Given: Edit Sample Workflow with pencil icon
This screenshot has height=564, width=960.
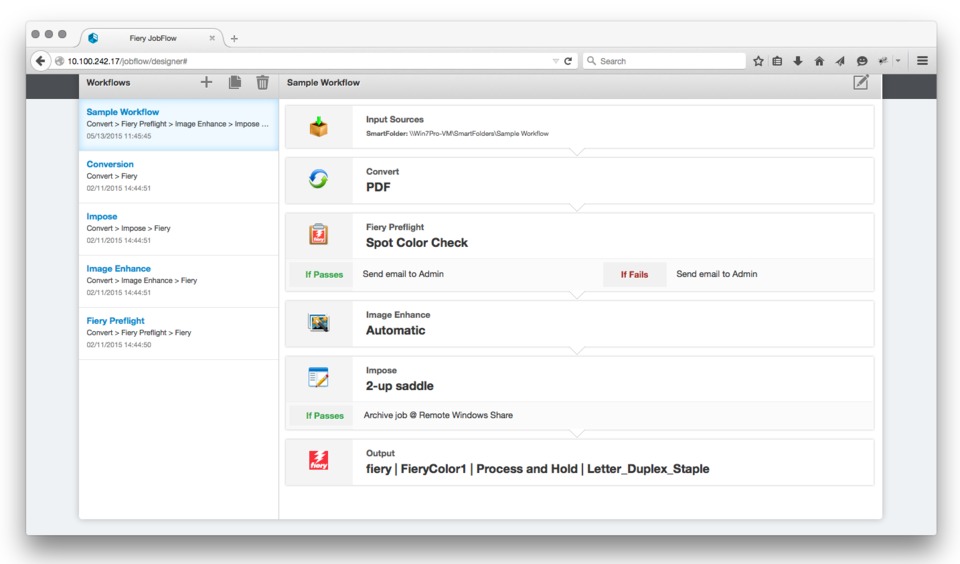Looking at the screenshot, I should coord(861,82).
